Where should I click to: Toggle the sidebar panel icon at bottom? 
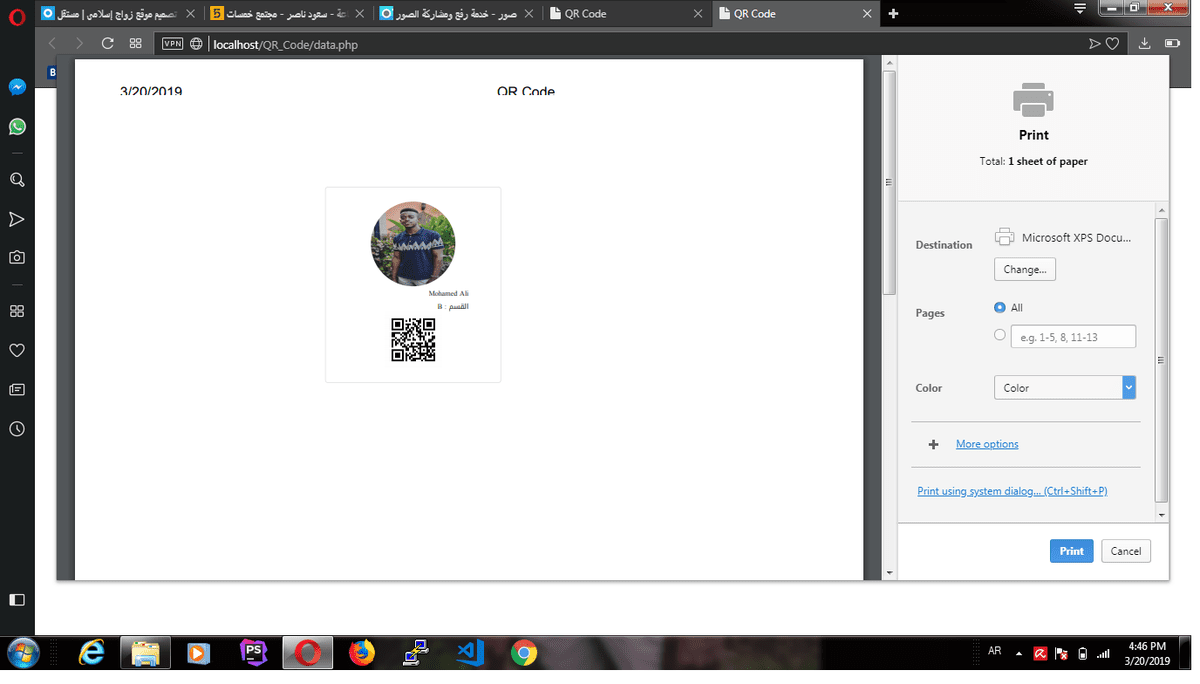tap(17, 600)
